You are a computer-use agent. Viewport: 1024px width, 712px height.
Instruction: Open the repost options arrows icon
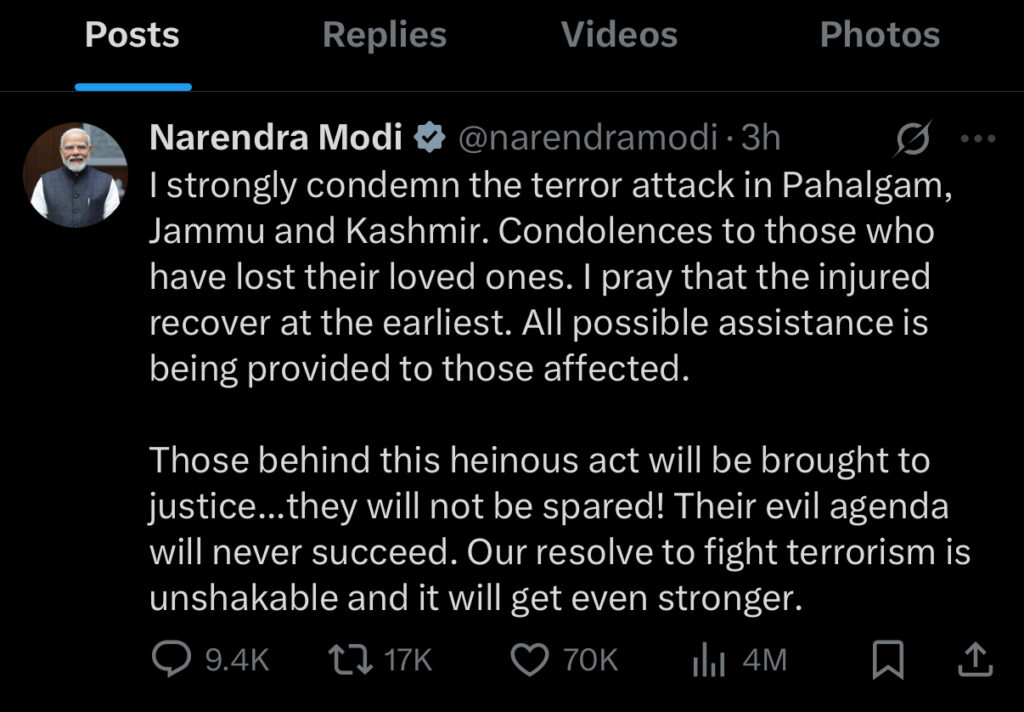tap(351, 659)
